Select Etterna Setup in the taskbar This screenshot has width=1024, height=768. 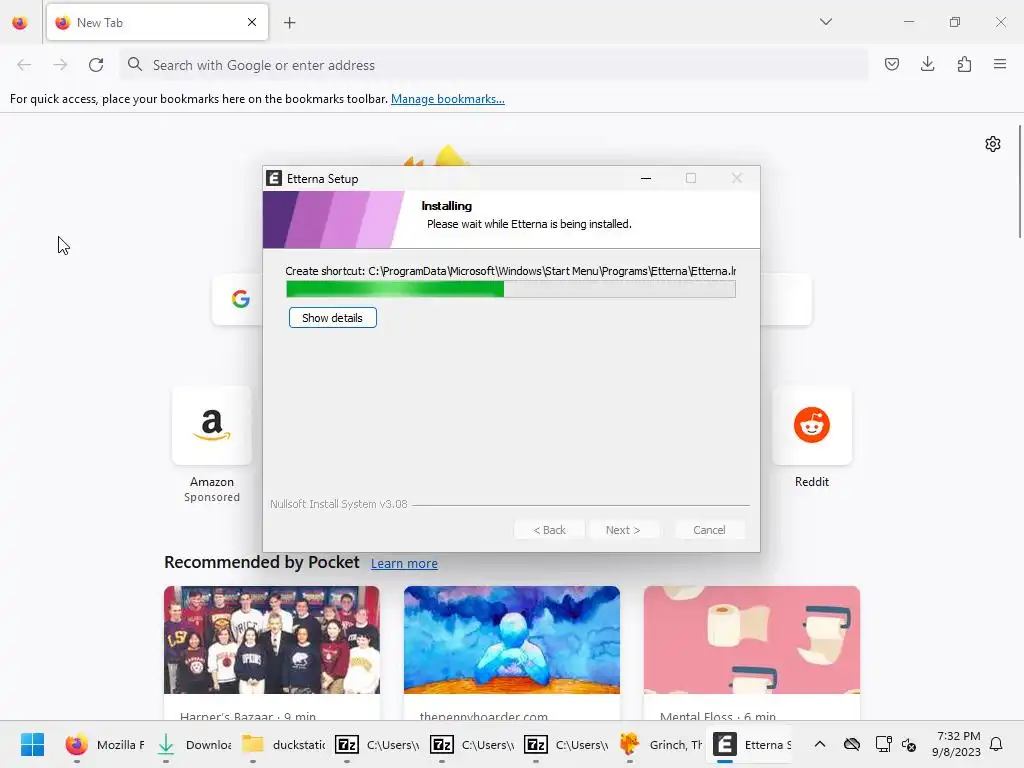coord(751,744)
